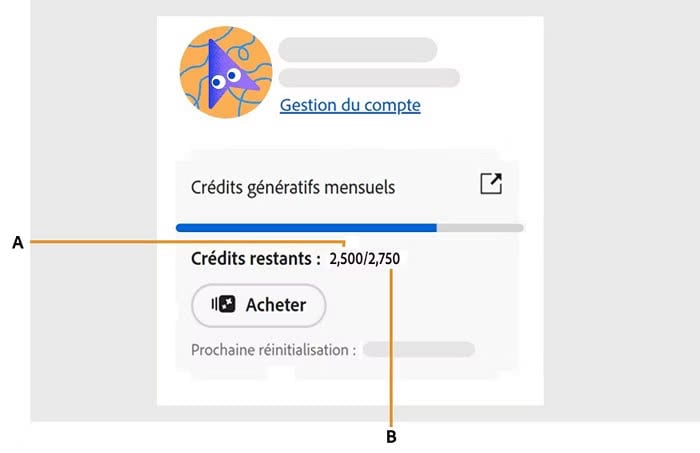This screenshot has width=700, height=453.
Task: Click the Crédits restants label
Action: 256,258
